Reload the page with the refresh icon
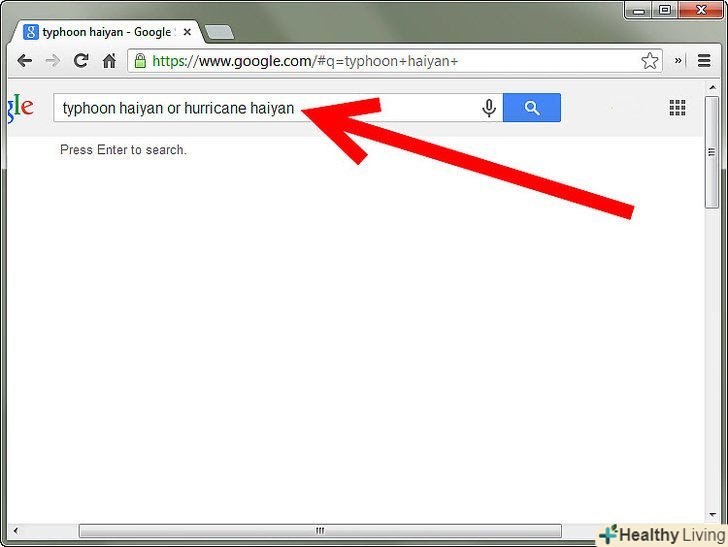 tap(81, 60)
